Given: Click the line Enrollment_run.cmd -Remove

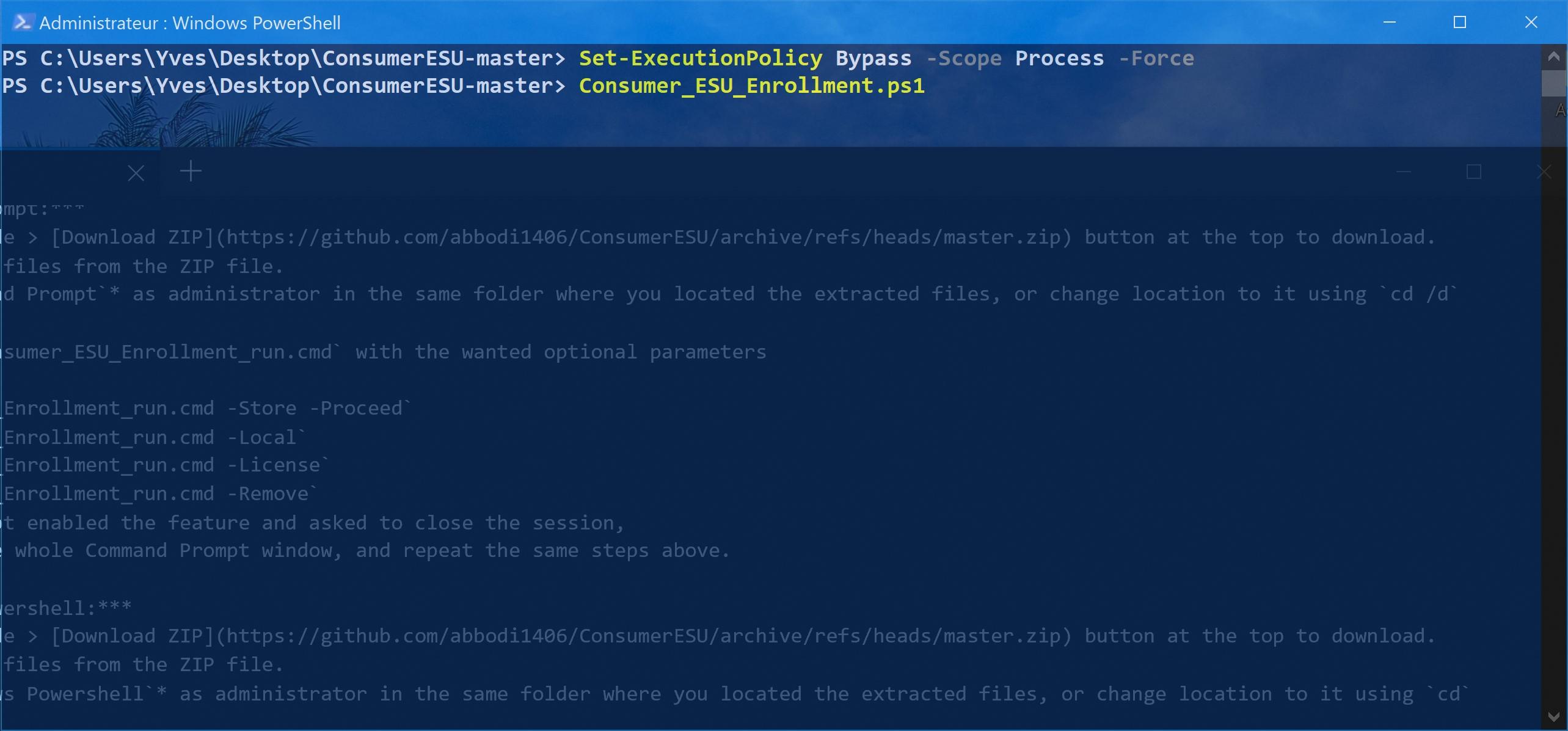Looking at the screenshot, I should pyautogui.click(x=159, y=494).
